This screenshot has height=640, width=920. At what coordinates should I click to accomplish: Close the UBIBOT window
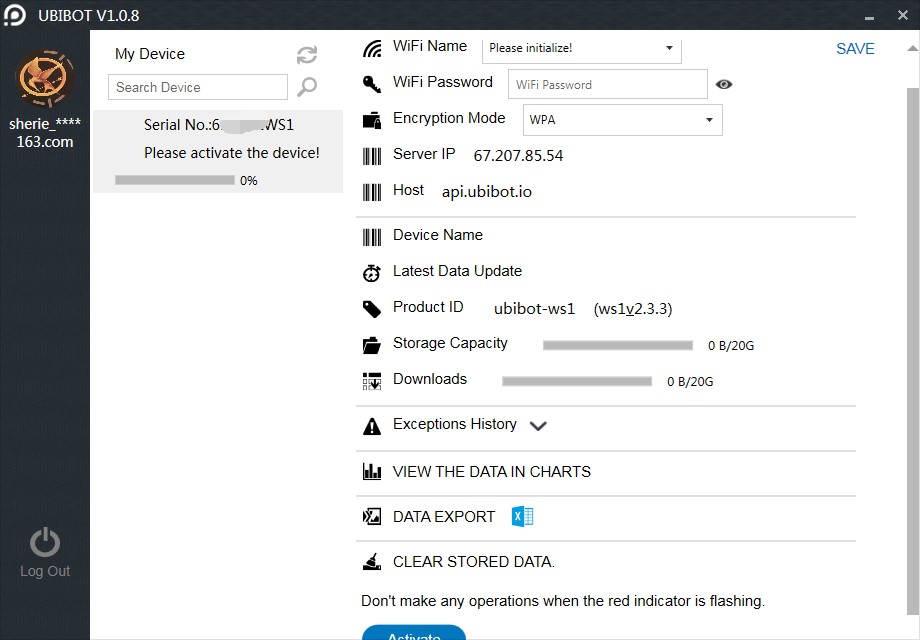point(902,15)
